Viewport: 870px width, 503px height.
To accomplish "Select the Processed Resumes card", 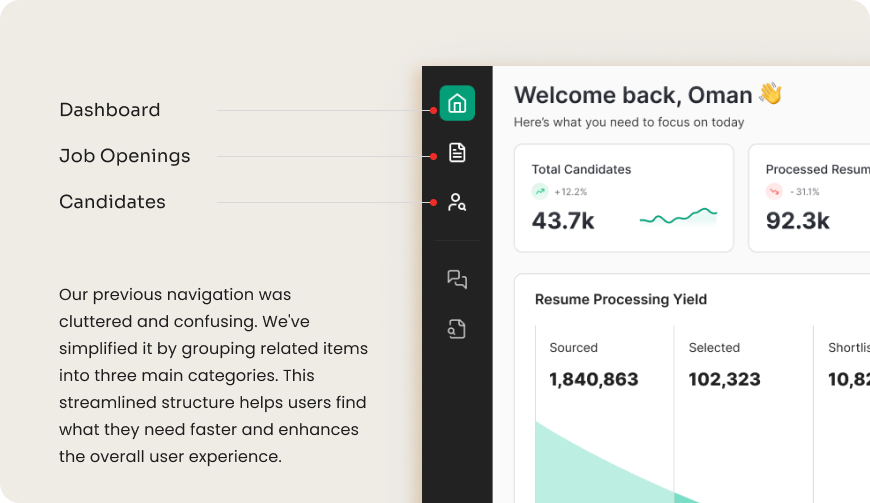I will point(809,198).
